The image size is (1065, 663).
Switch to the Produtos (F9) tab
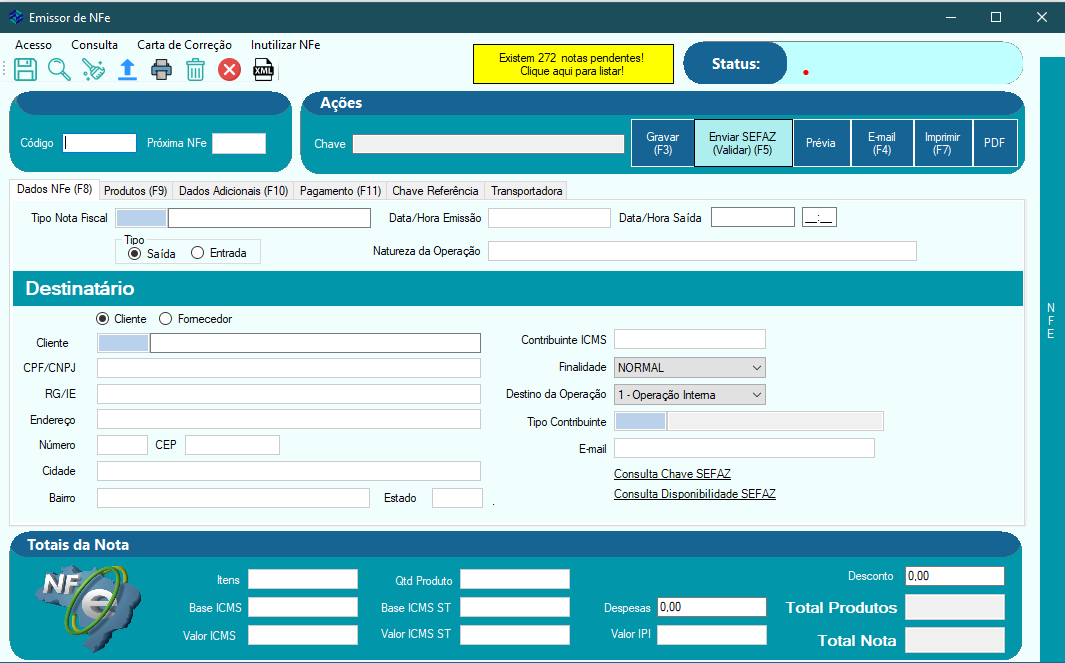[x=135, y=191]
